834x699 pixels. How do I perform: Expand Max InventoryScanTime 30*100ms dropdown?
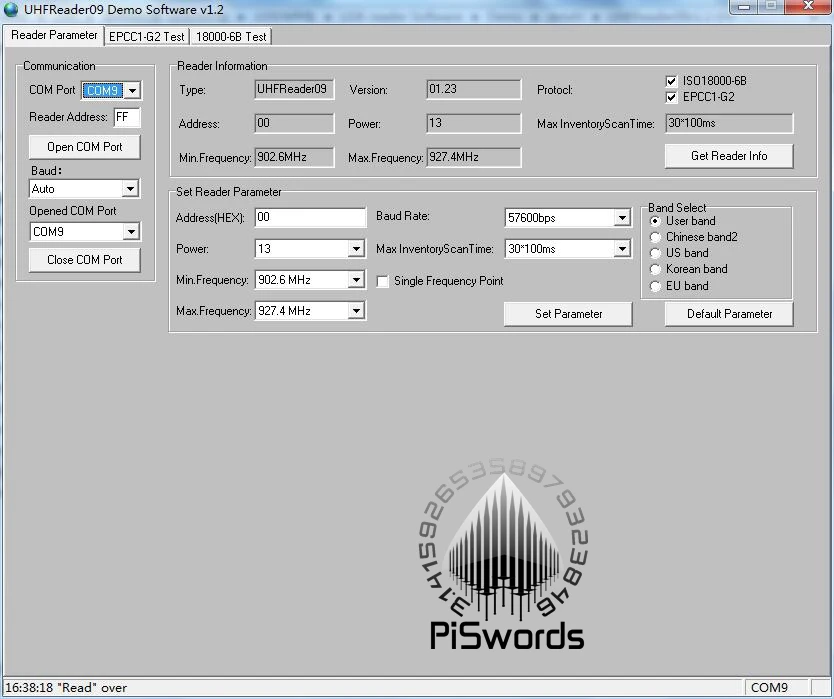pyautogui.click(x=622, y=248)
